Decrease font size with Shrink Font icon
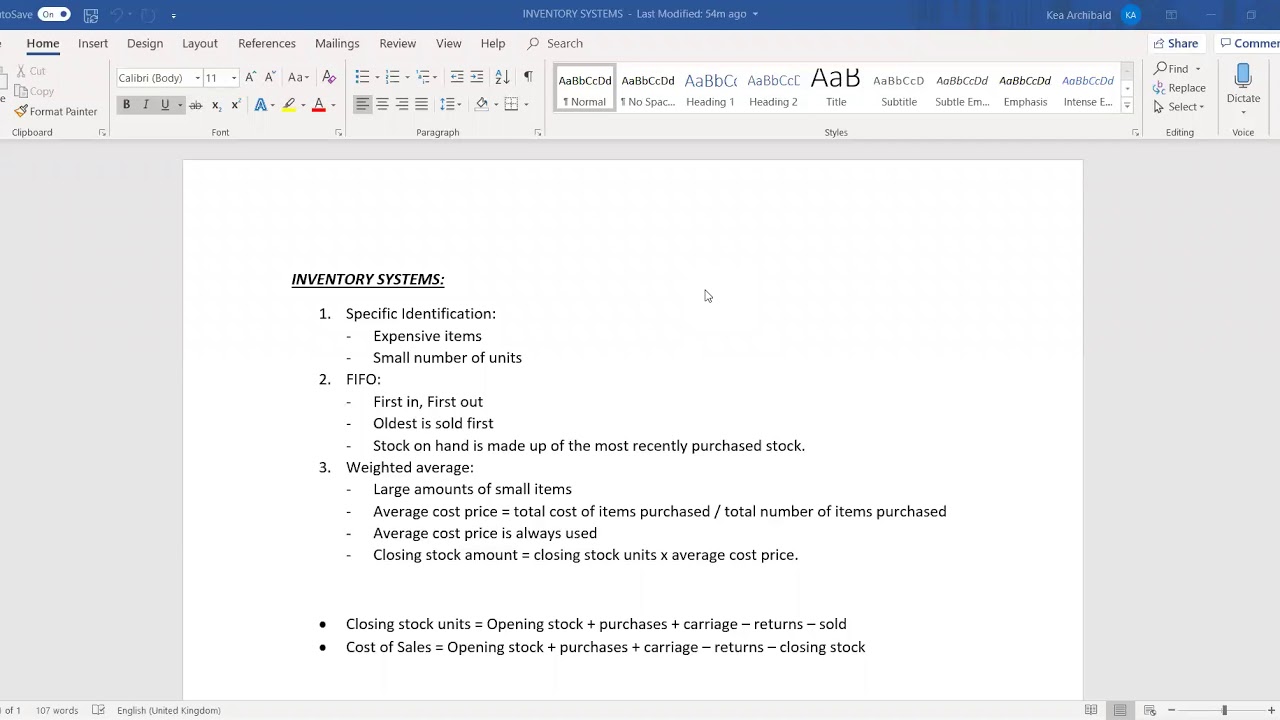1280x720 pixels. click(270, 77)
